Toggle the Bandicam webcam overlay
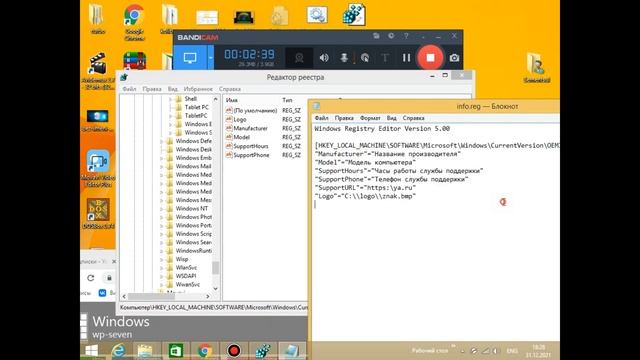Image resolution: width=640 pixels, height=360 pixels. pos(299,58)
